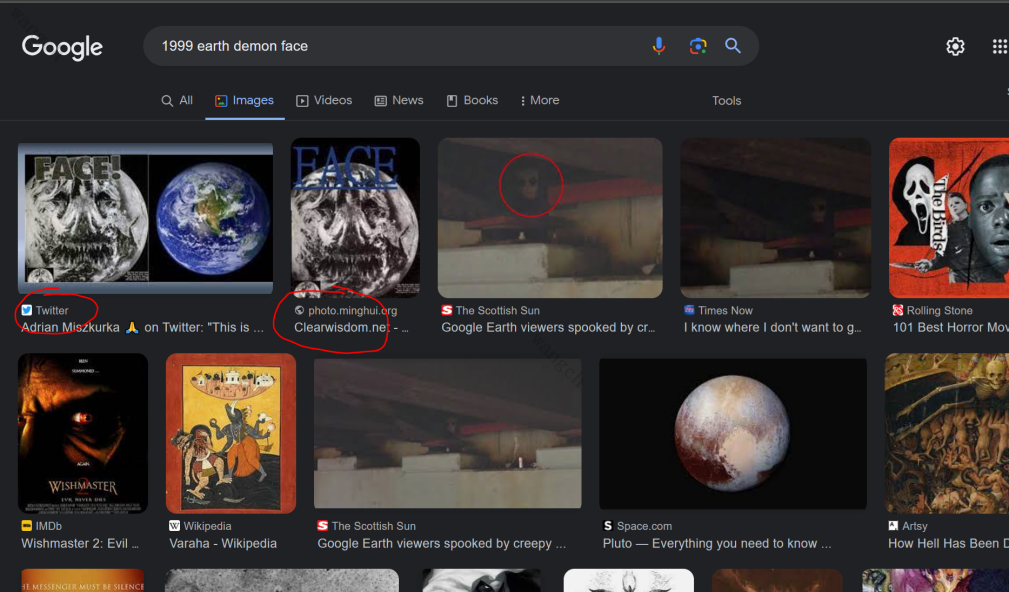Image resolution: width=1009 pixels, height=592 pixels.
Task: Click the Rolling Stone favicon
Action: pos(898,310)
